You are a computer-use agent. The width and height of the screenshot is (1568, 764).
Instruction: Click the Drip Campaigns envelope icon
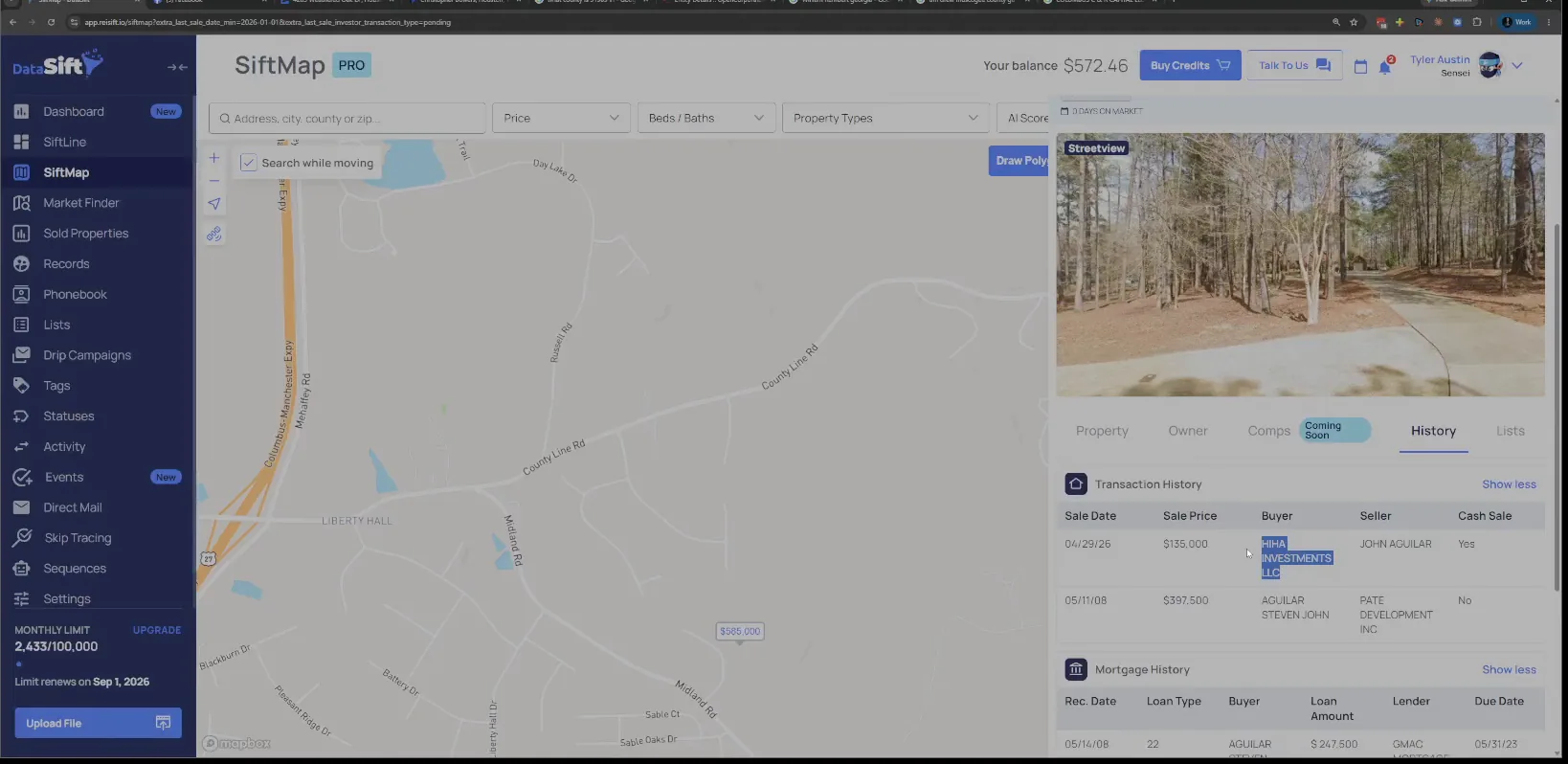tap(21, 355)
